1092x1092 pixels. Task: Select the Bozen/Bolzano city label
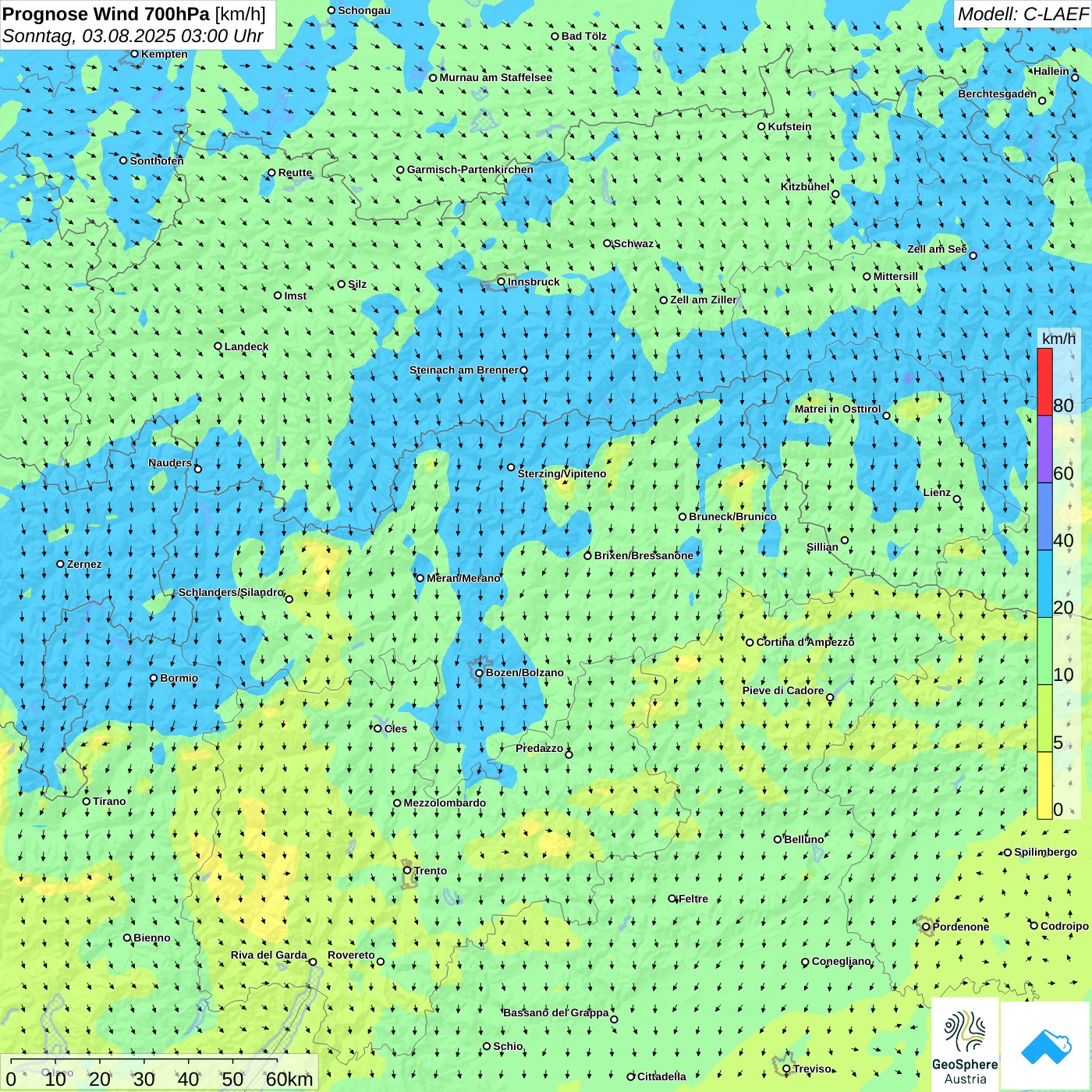click(524, 672)
